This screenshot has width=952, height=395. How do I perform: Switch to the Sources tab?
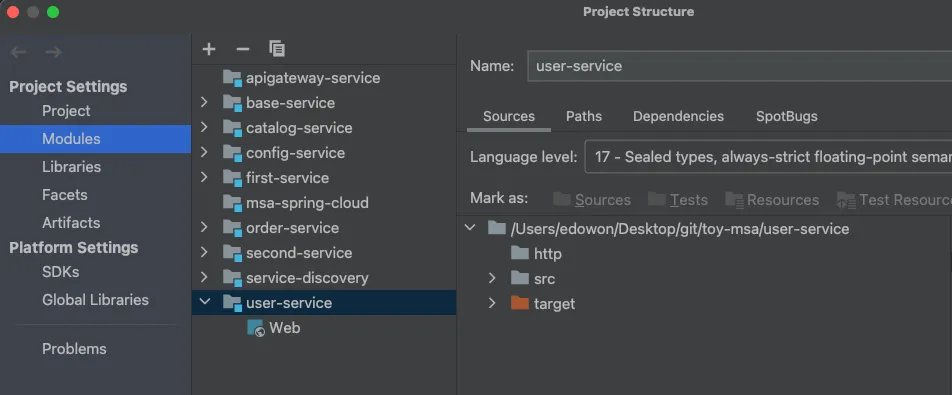509,116
